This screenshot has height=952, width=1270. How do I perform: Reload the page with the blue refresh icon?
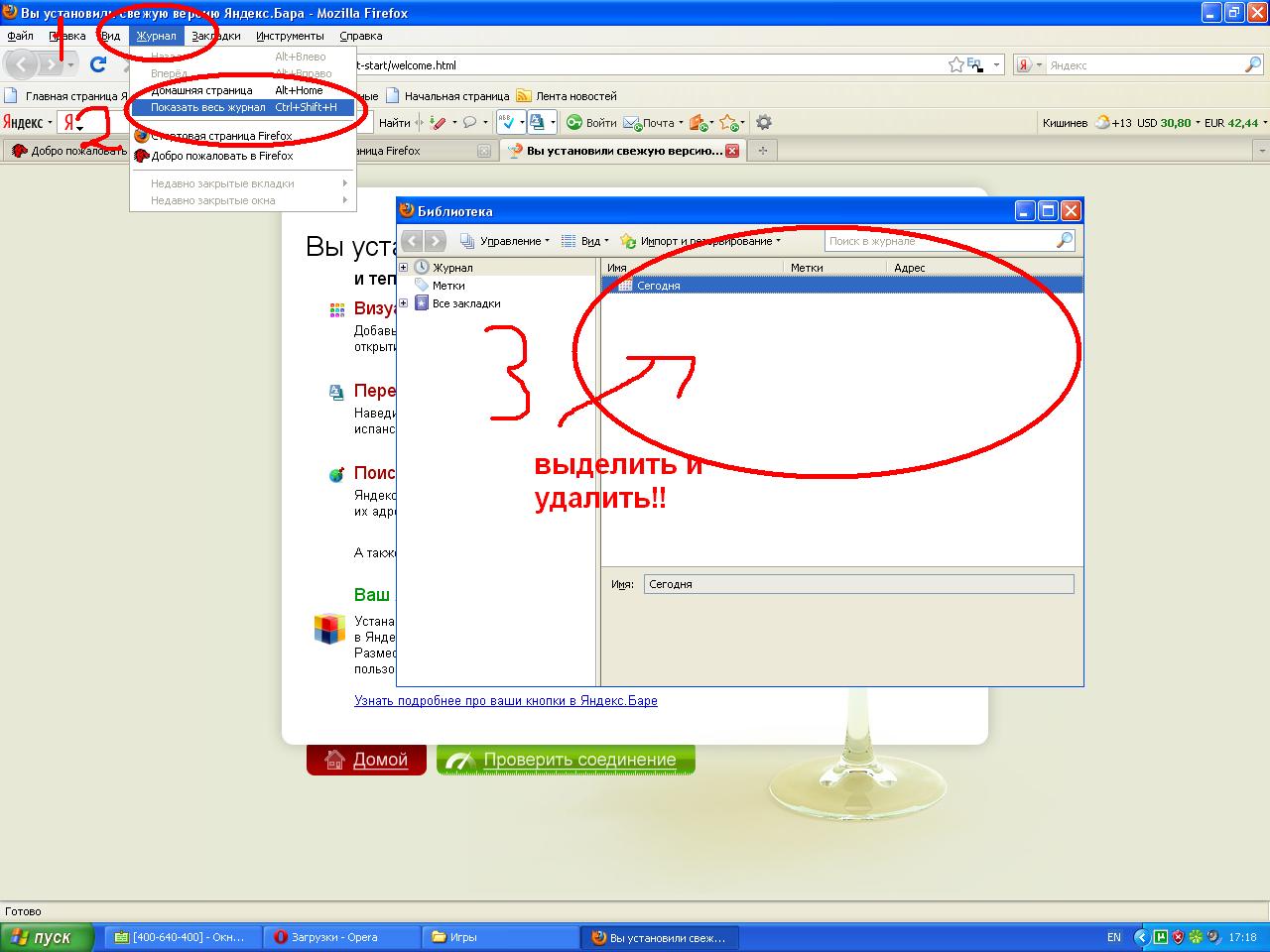point(97,65)
